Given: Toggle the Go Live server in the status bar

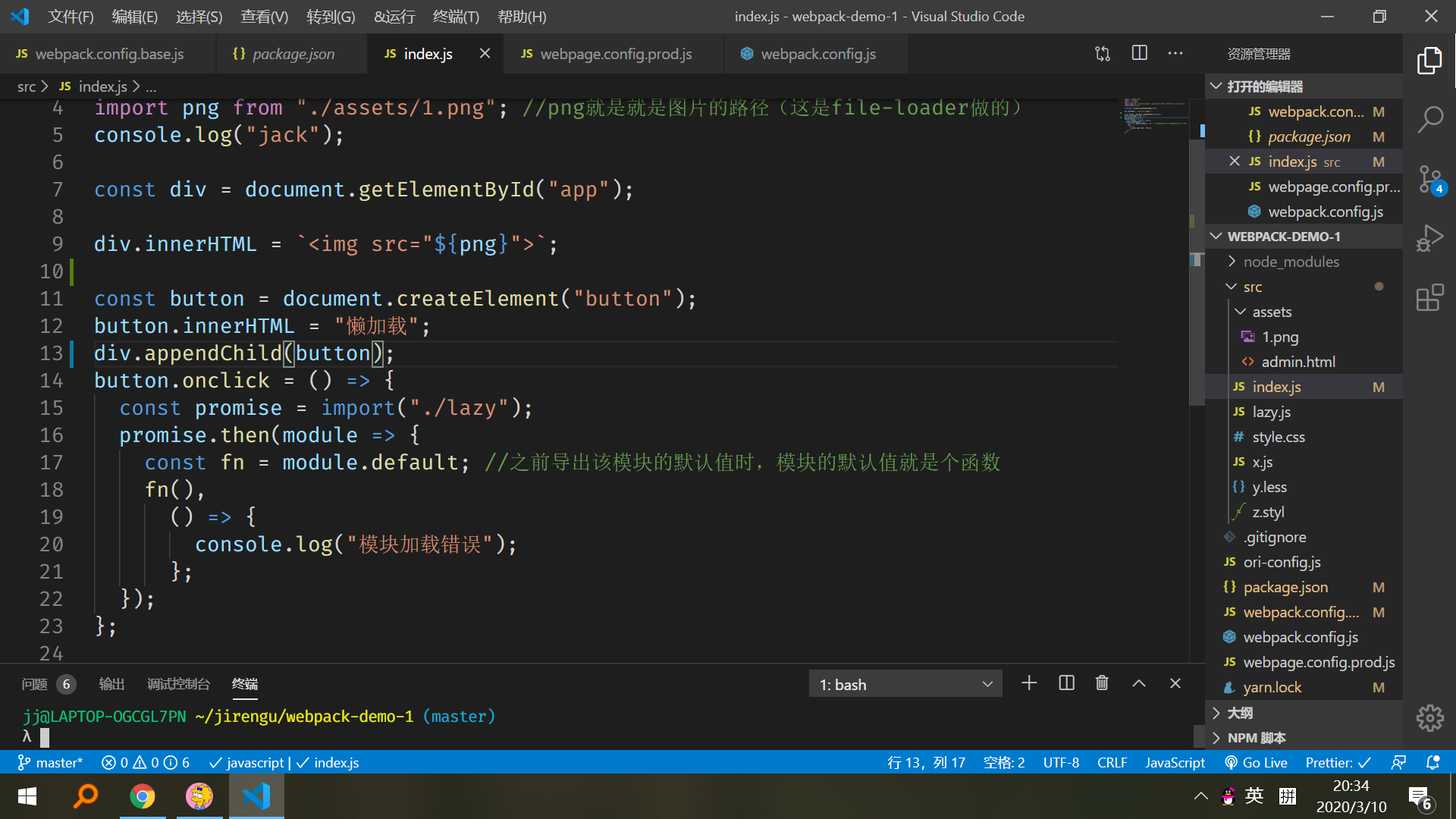Looking at the screenshot, I should [x=1257, y=763].
